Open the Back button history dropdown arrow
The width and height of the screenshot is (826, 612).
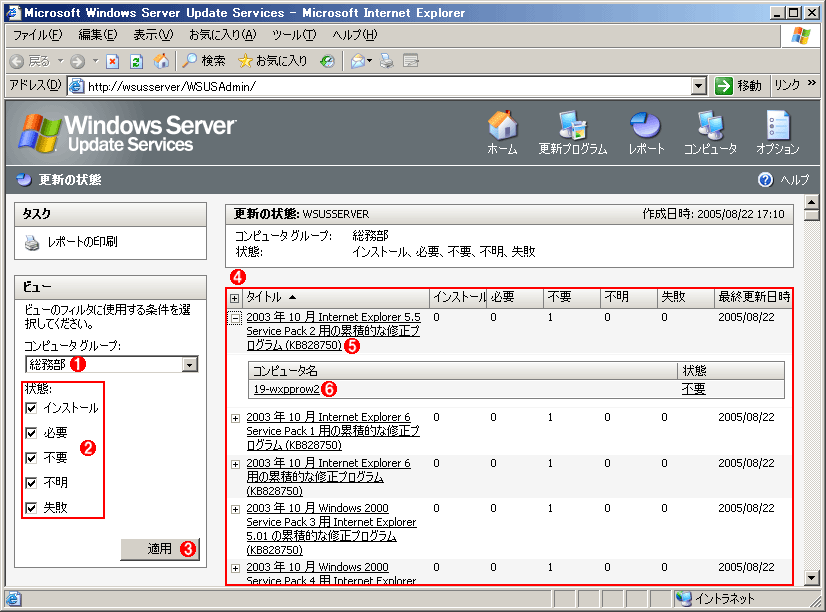(61, 61)
